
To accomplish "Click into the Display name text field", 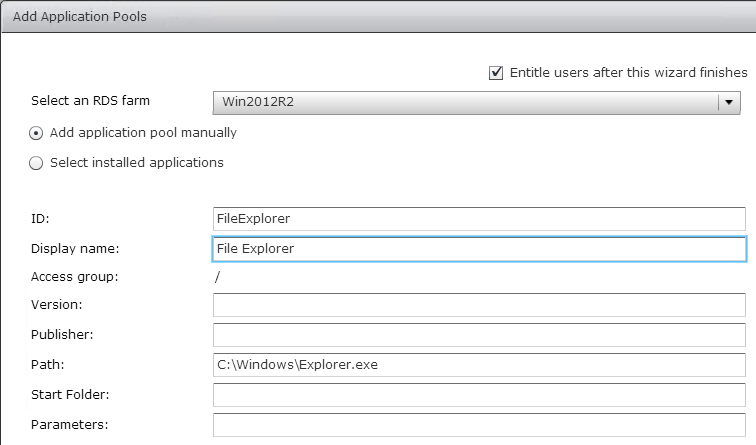I will click(479, 249).
